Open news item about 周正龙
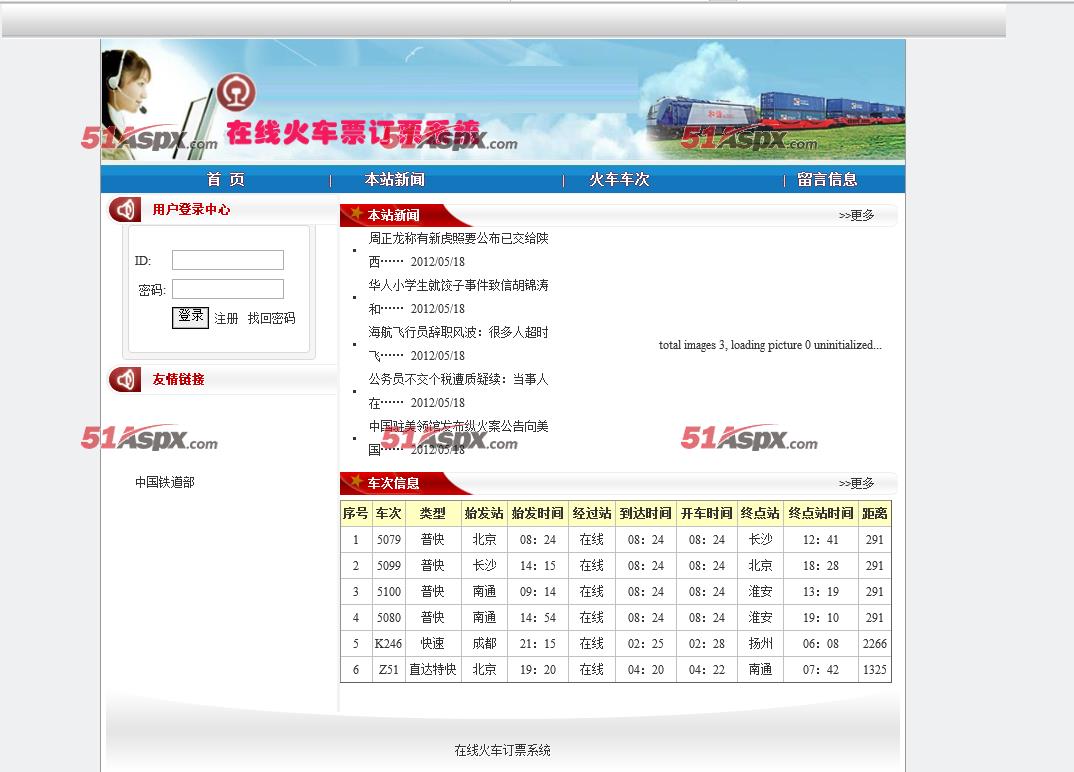The width and height of the screenshot is (1074, 772). [x=458, y=239]
